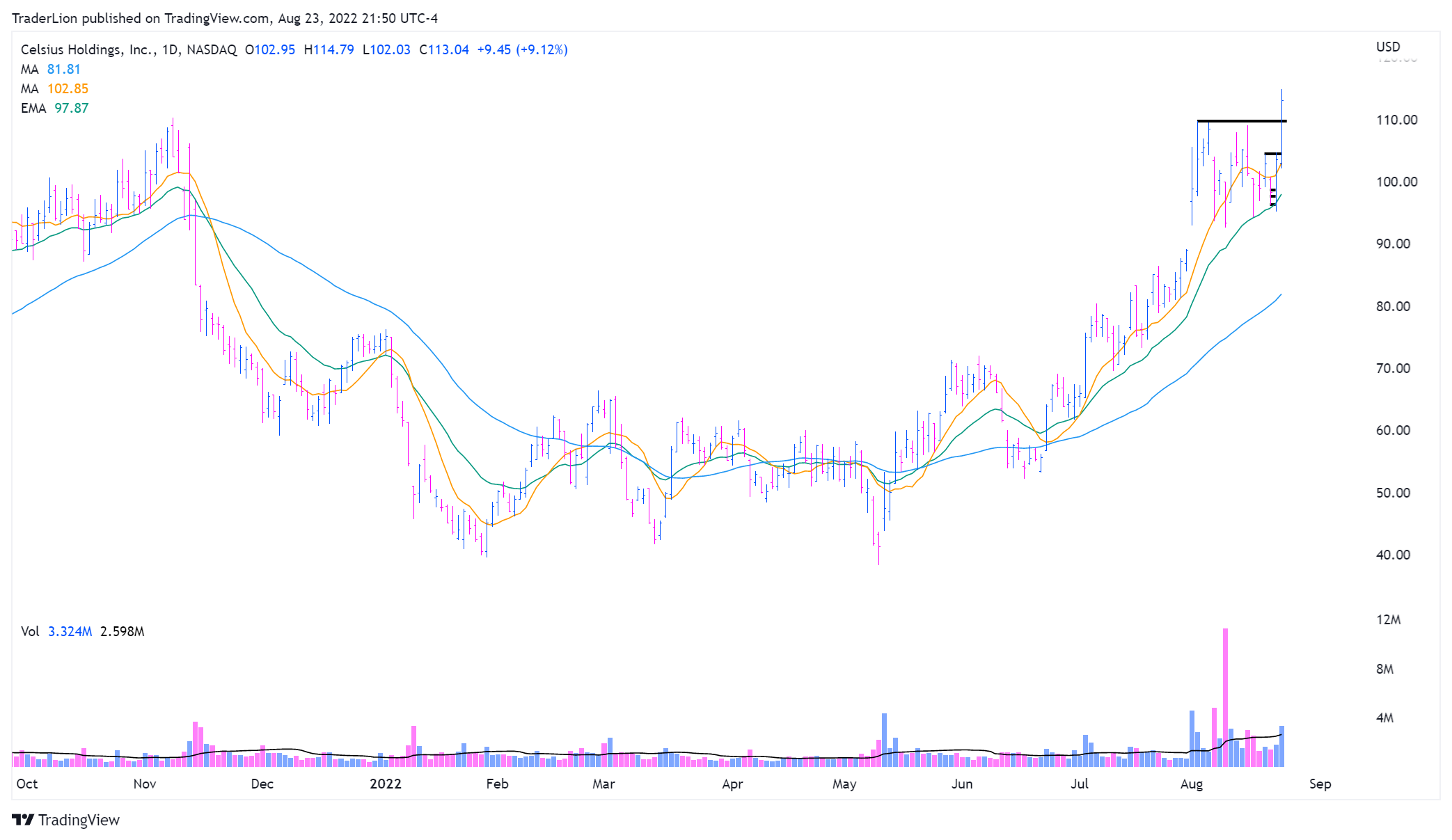
Task: Click the orange MA value 102.85
Action: click(x=68, y=88)
